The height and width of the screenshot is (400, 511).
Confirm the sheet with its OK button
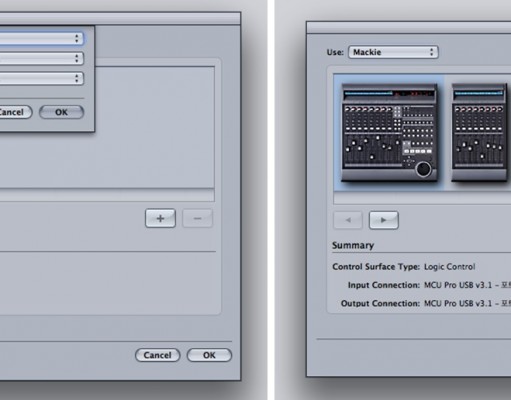click(61, 112)
